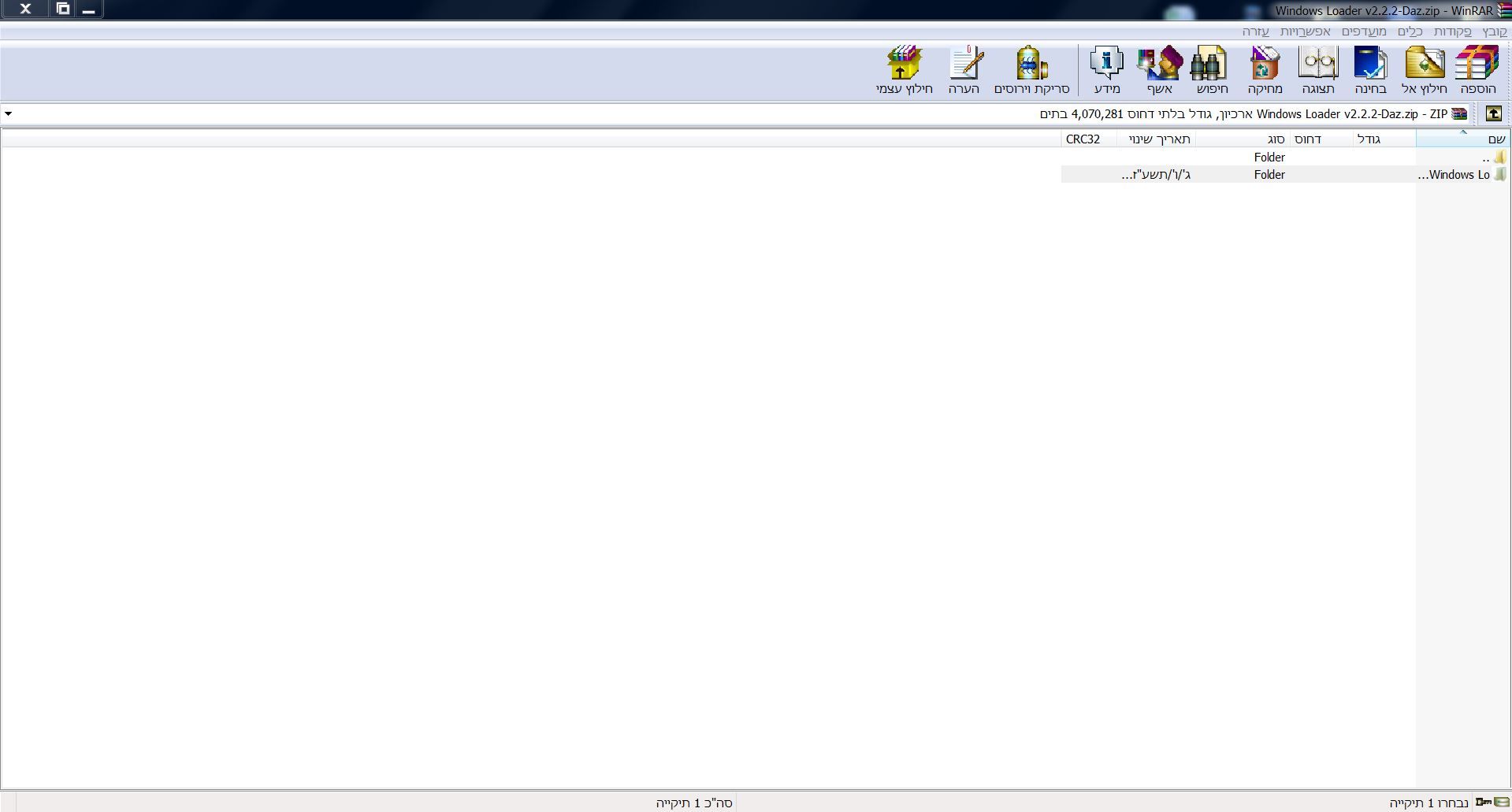Minimize the WinRAR window

(89, 9)
